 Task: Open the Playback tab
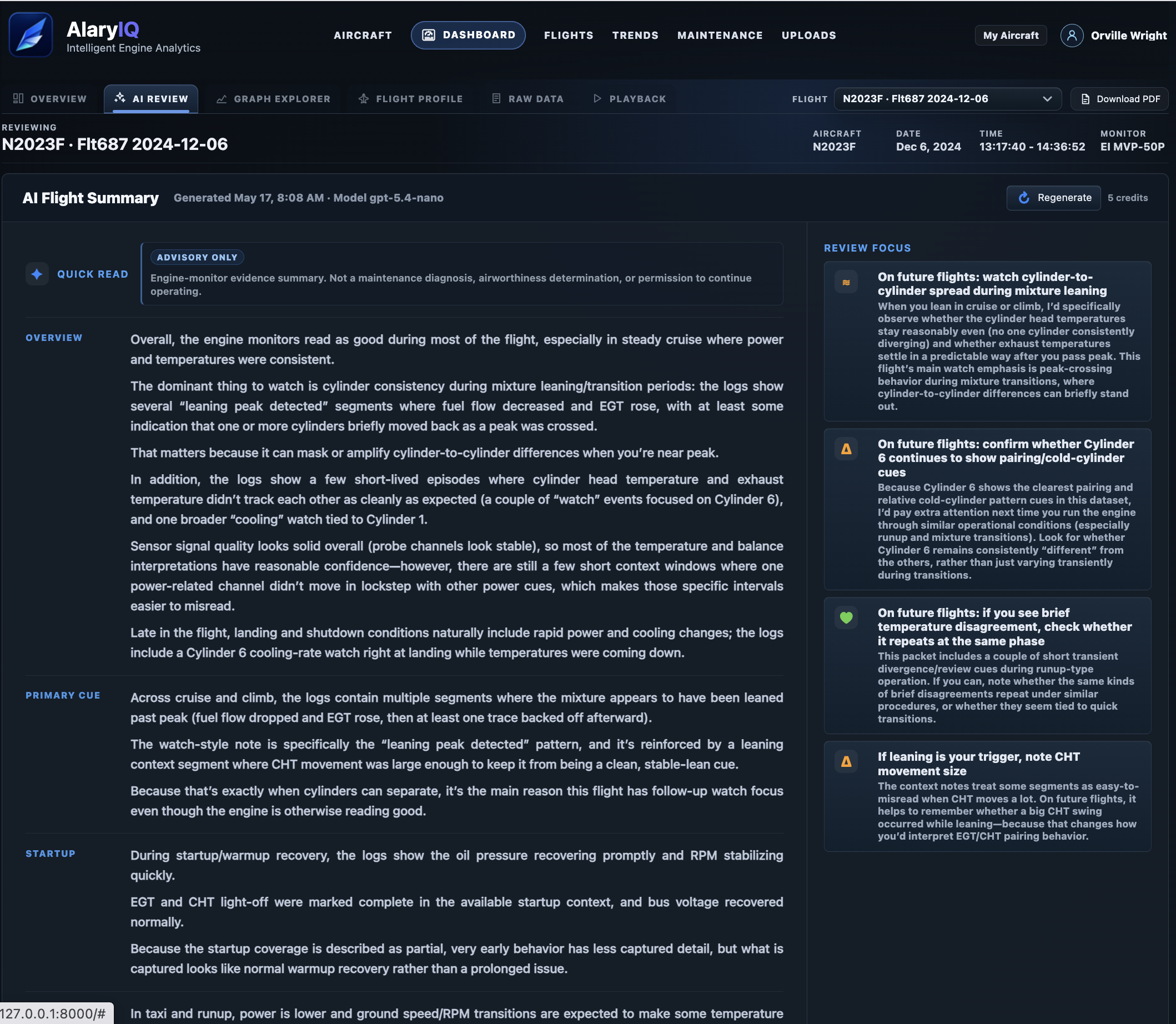(629, 99)
